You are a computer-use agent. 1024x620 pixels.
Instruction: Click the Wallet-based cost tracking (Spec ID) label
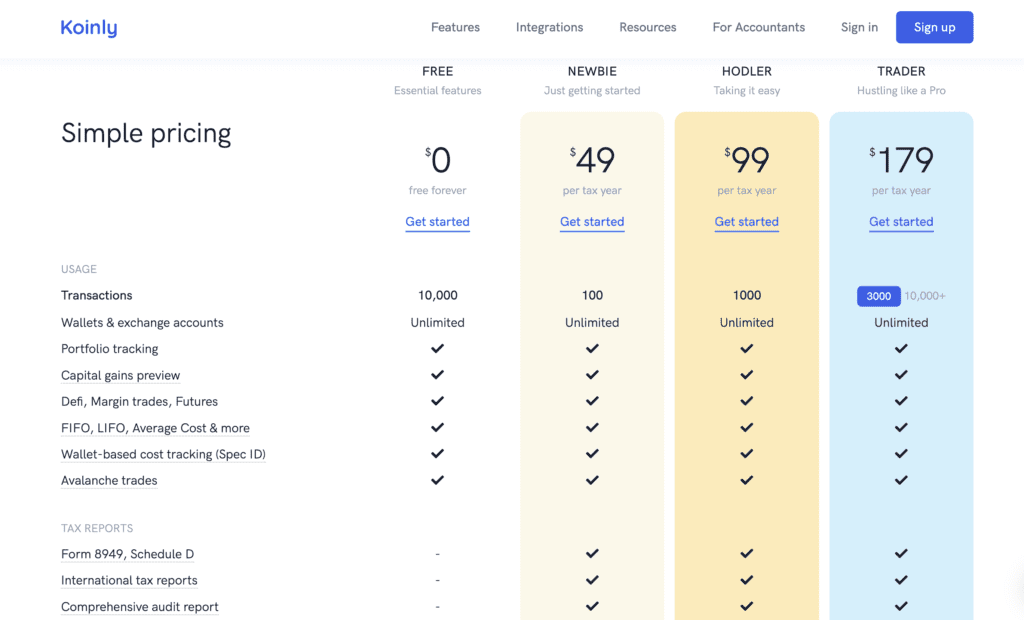pyautogui.click(x=163, y=454)
